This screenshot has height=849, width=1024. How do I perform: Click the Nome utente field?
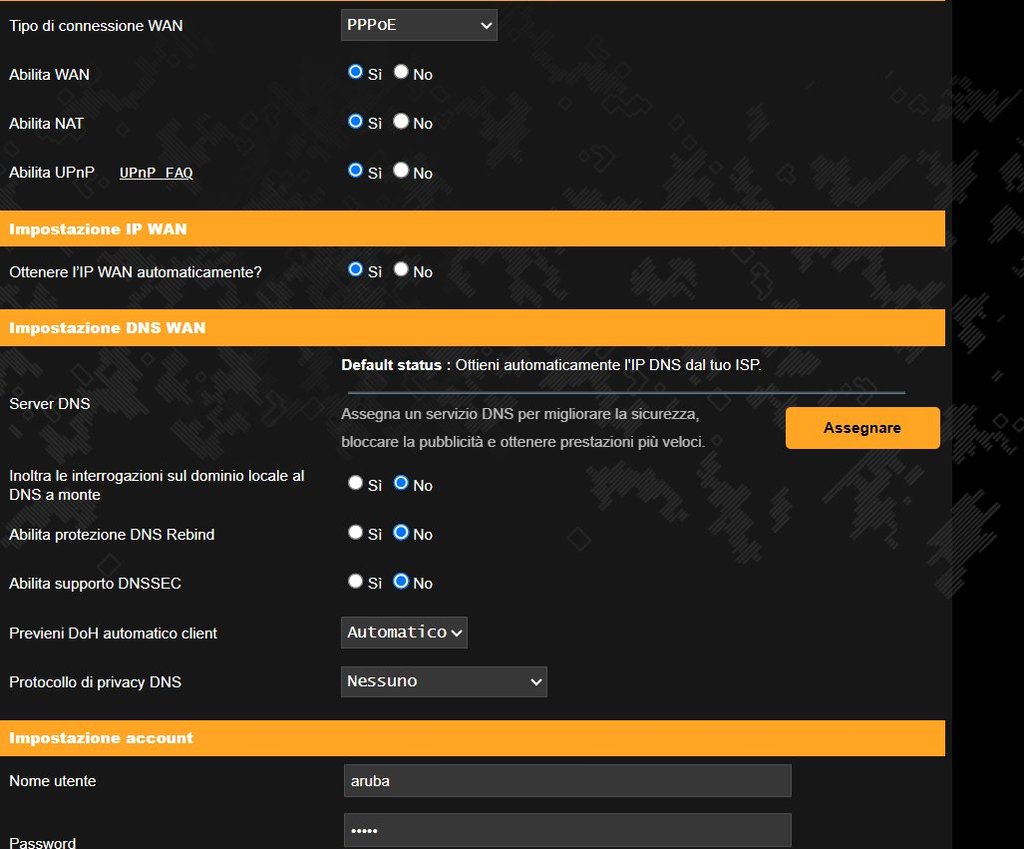point(567,781)
